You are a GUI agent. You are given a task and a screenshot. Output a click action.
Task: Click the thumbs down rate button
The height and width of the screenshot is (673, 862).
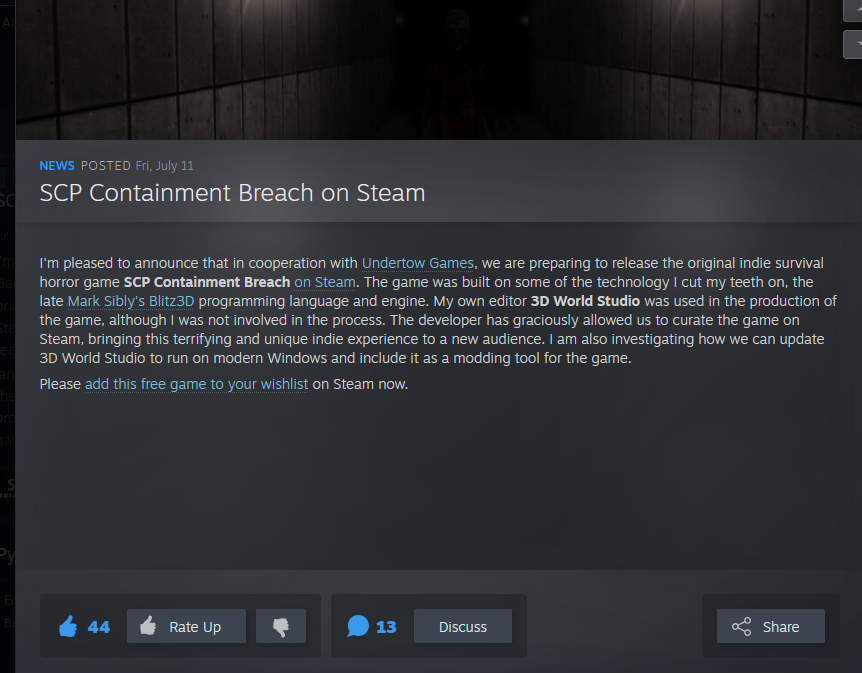[x=281, y=626]
